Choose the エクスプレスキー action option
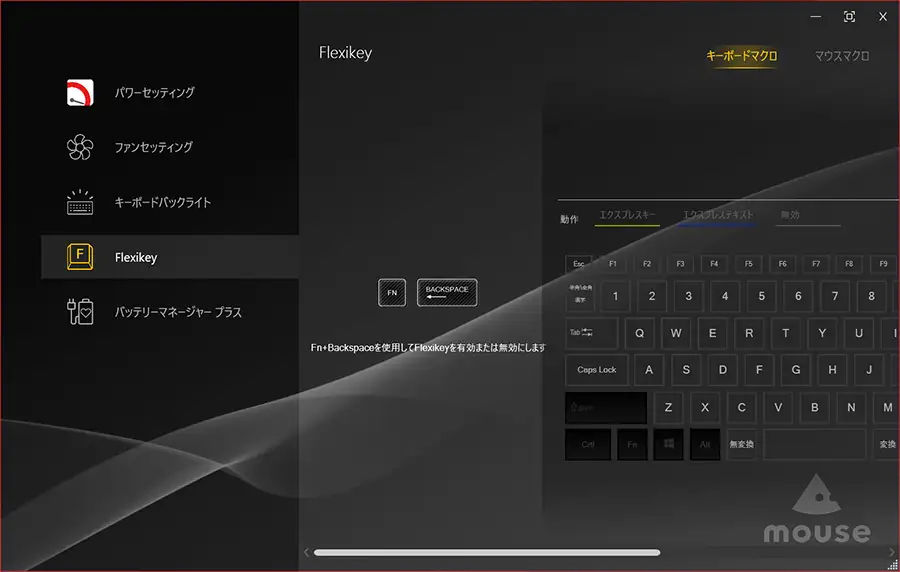 [627, 215]
